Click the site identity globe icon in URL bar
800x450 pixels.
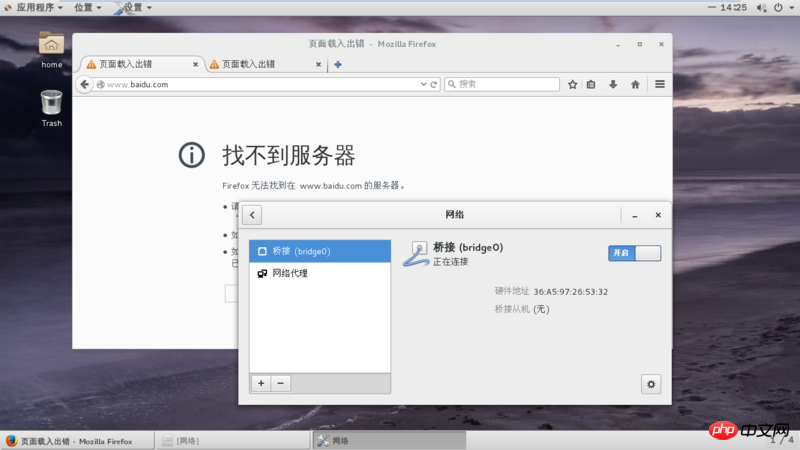pos(101,84)
